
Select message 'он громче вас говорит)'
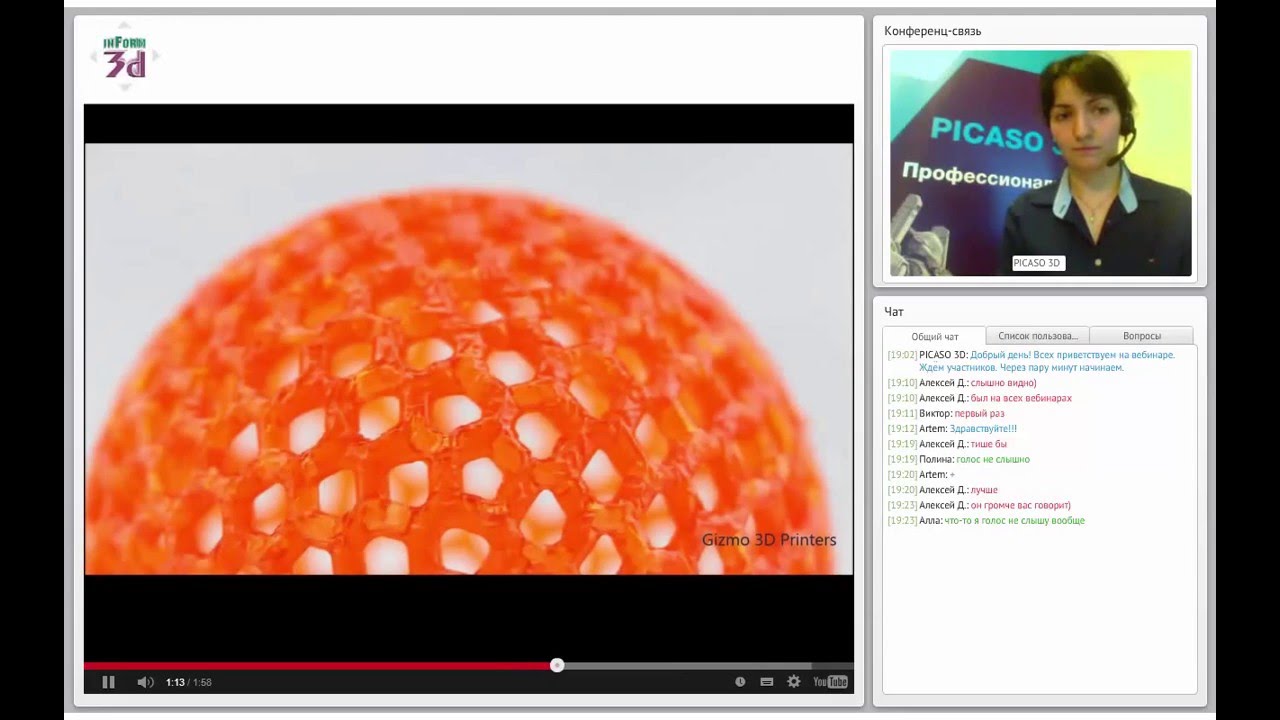click(x=1021, y=505)
